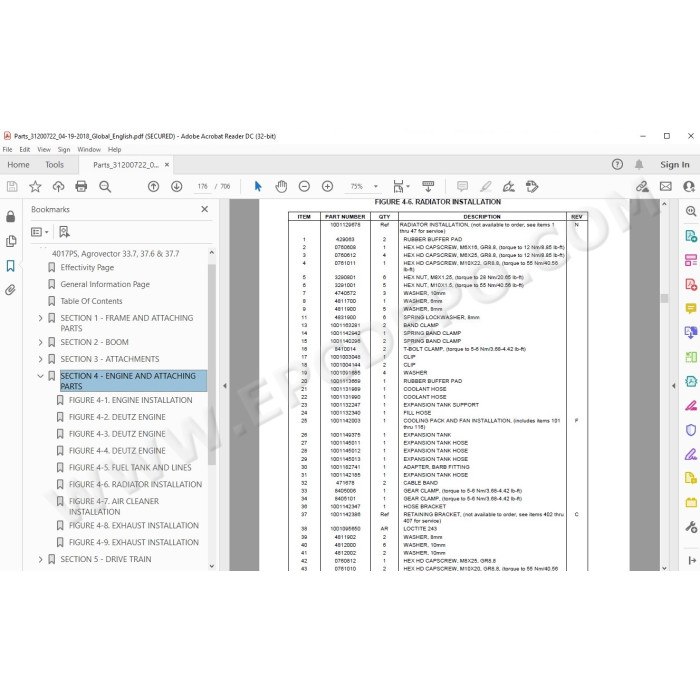Open the Export PDF tool in right pane

[x=691, y=236]
